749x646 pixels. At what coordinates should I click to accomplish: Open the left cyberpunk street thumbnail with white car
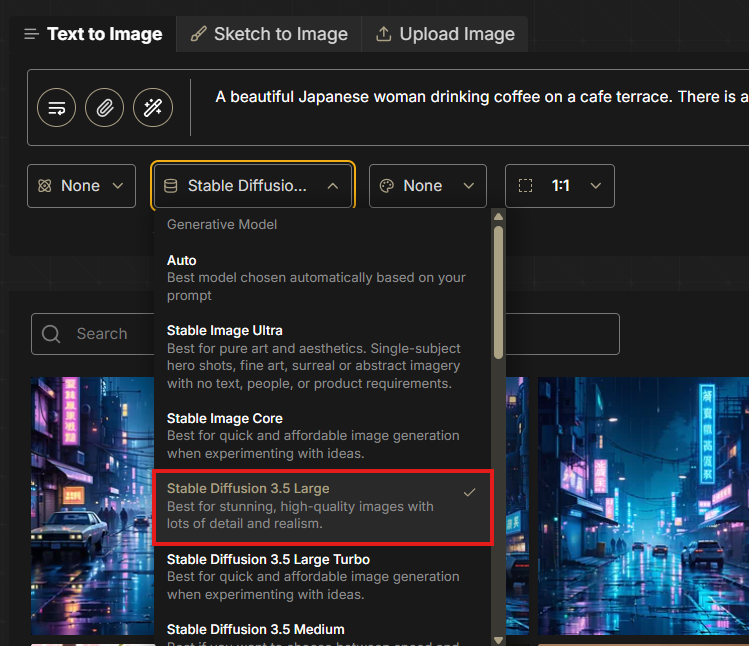(x=93, y=506)
